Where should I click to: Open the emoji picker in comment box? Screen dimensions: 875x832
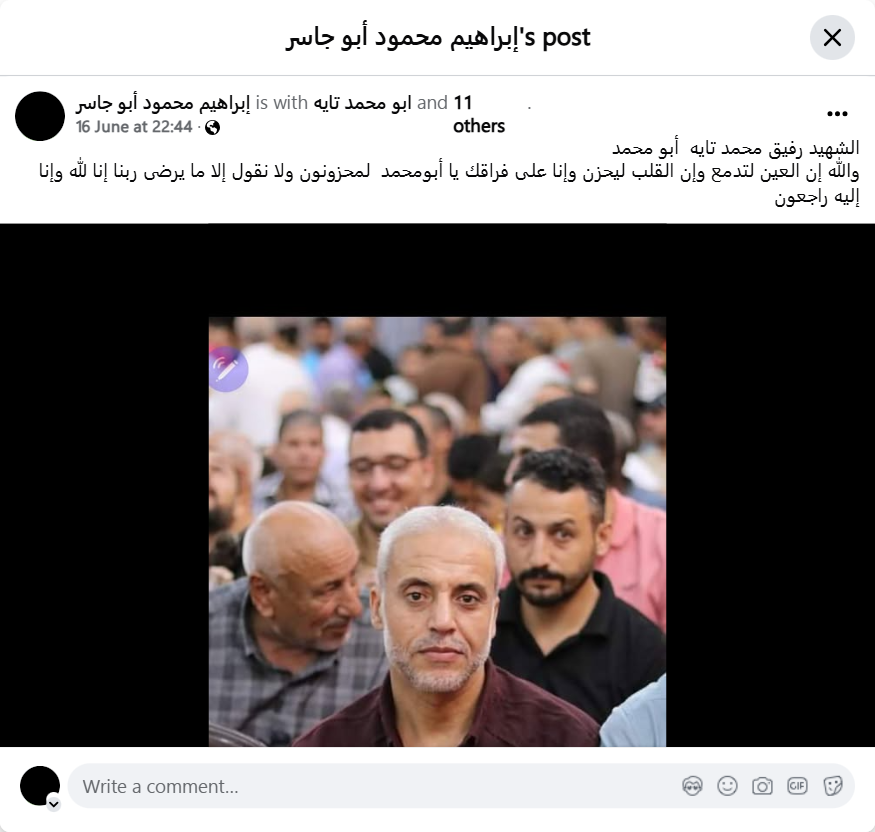pos(727,786)
